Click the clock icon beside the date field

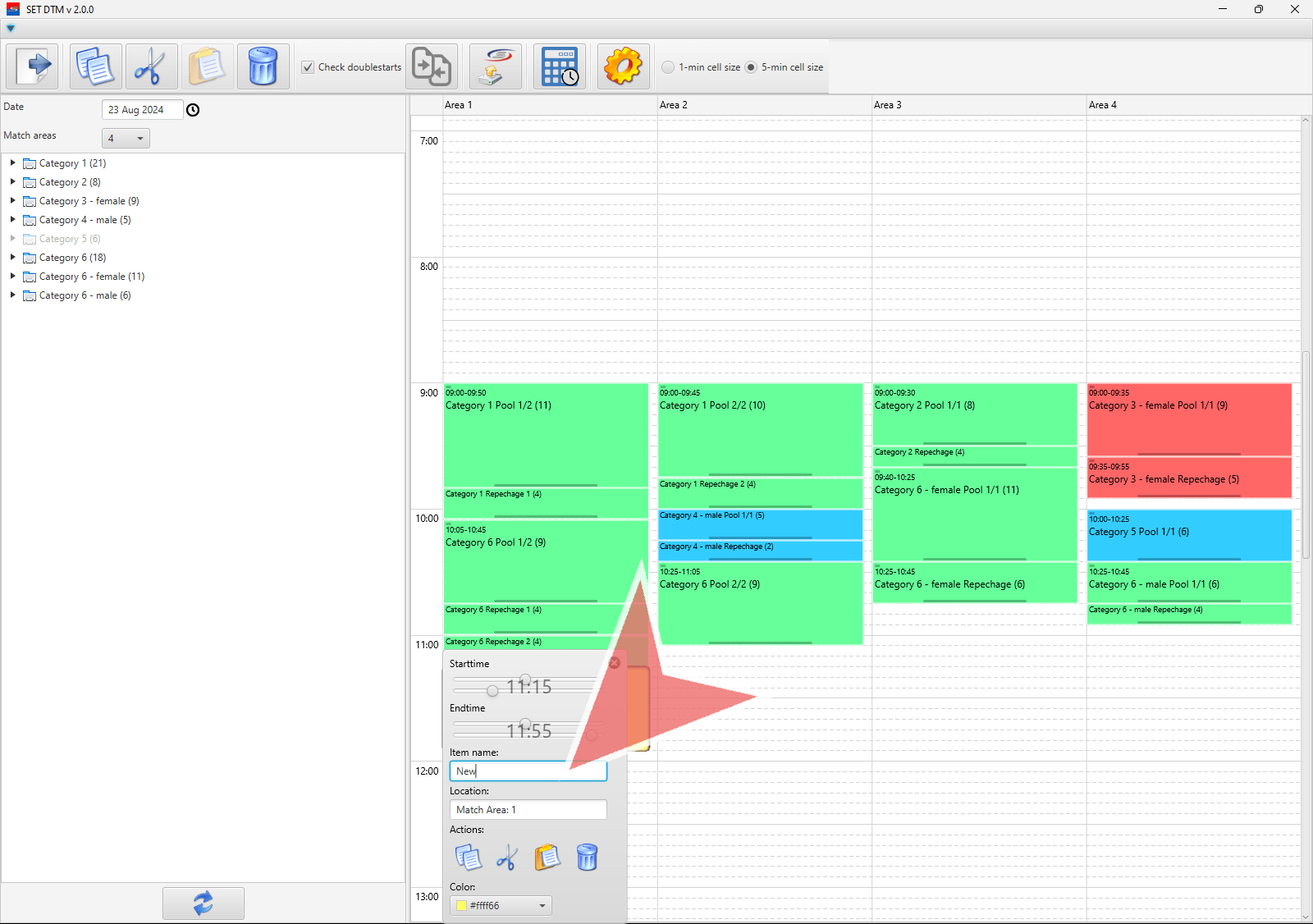193,110
